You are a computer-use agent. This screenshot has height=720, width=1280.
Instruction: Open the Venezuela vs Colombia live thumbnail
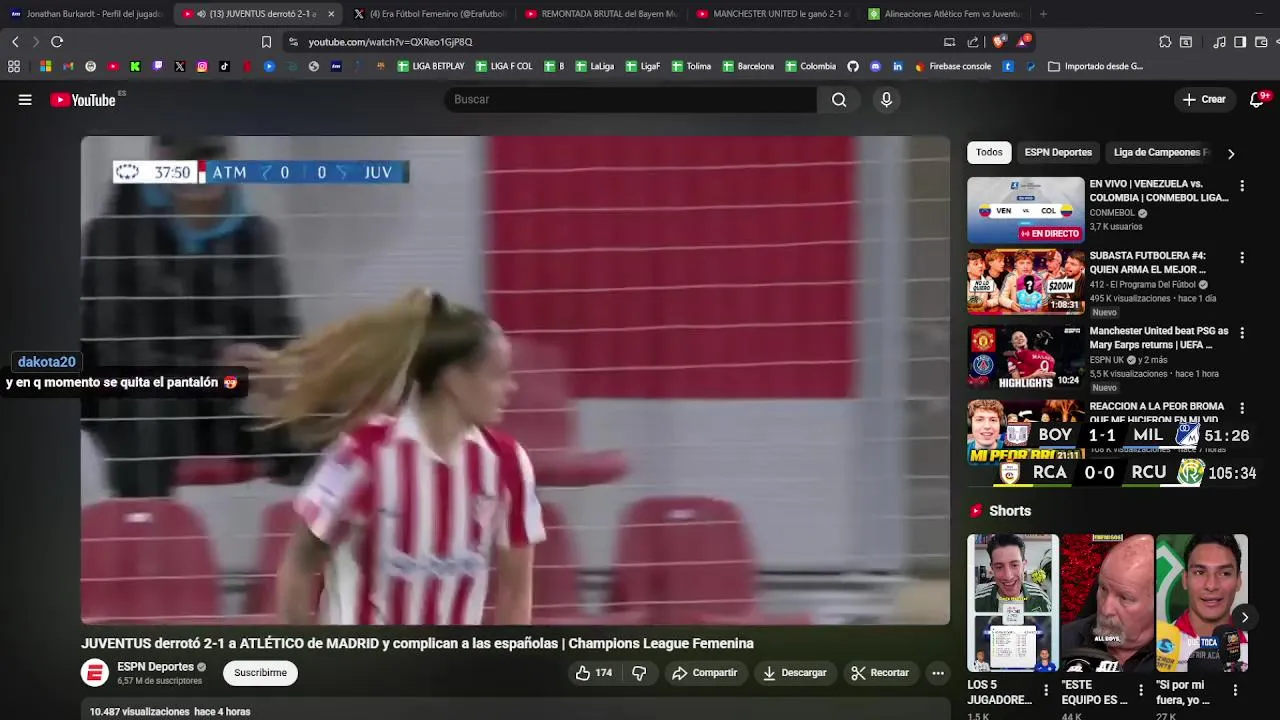1025,210
